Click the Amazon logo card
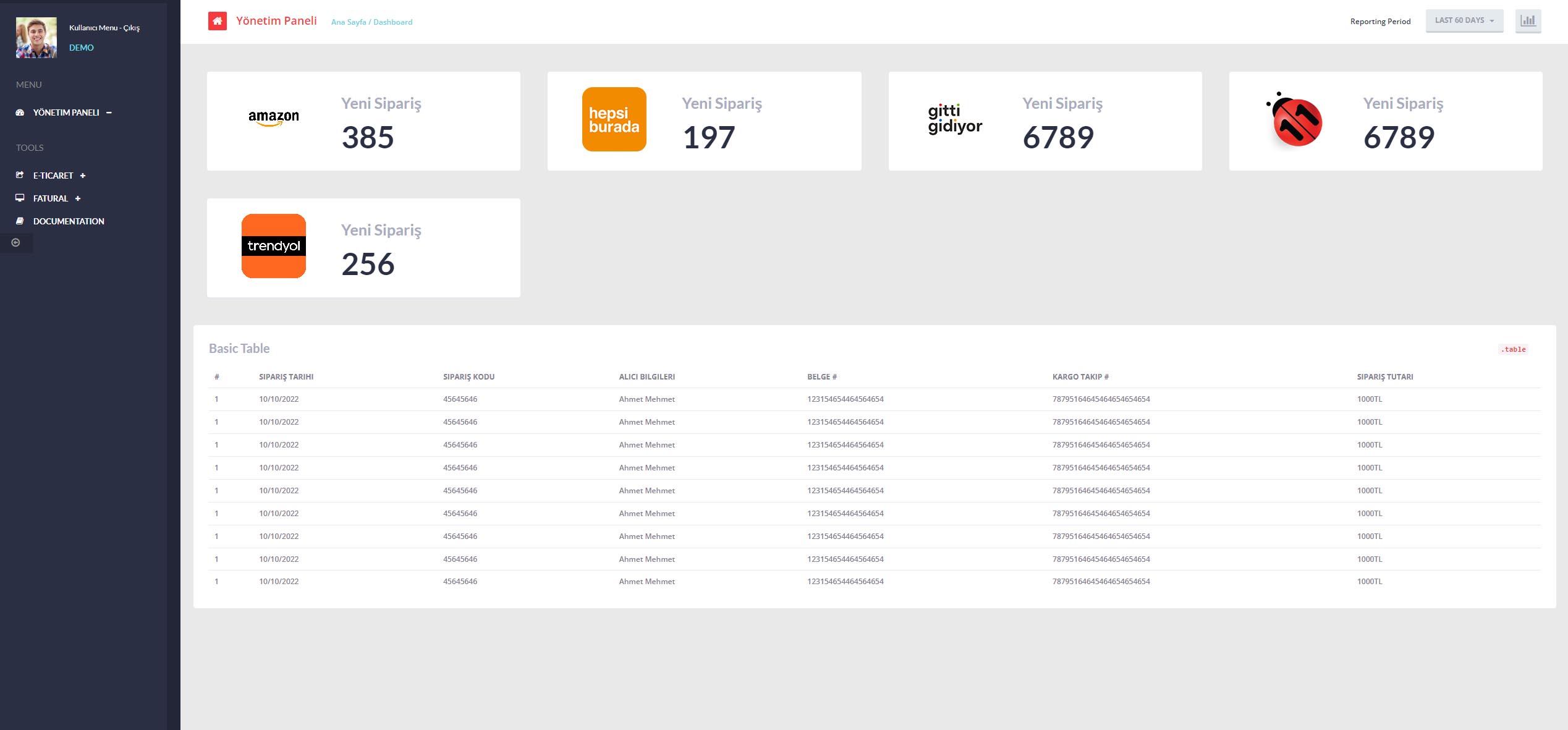 click(x=273, y=117)
